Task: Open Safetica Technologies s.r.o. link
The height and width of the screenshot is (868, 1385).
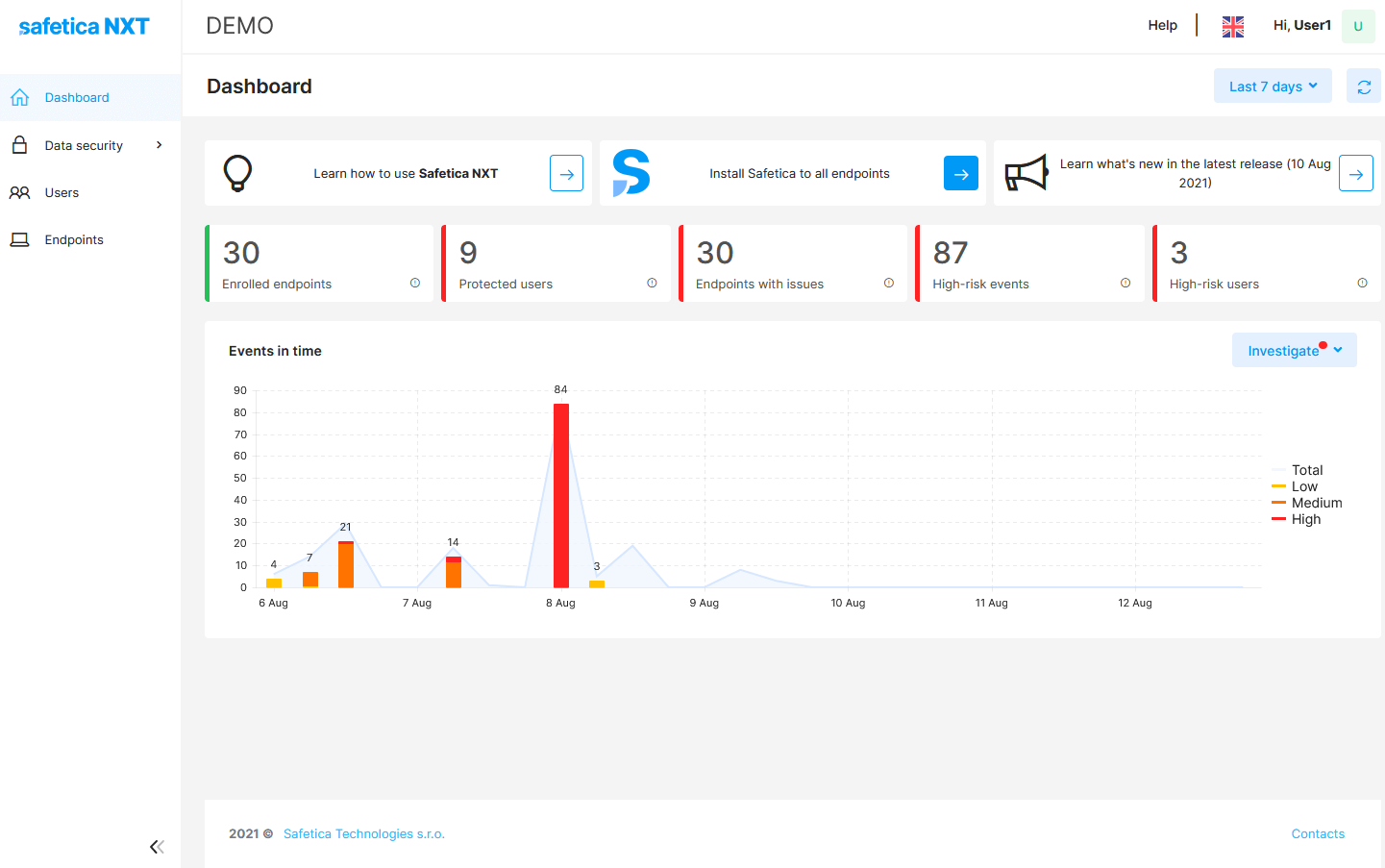Action: click(x=364, y=833)
